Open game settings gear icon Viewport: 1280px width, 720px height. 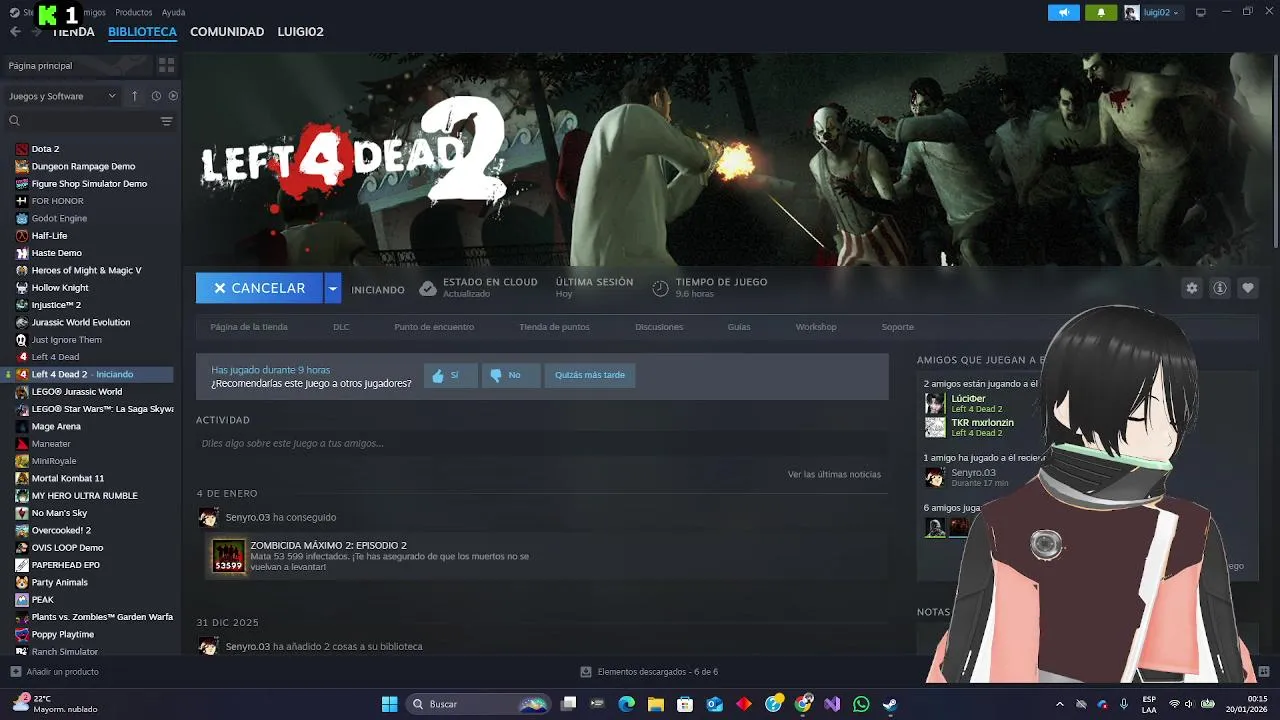click(1192, 288)
